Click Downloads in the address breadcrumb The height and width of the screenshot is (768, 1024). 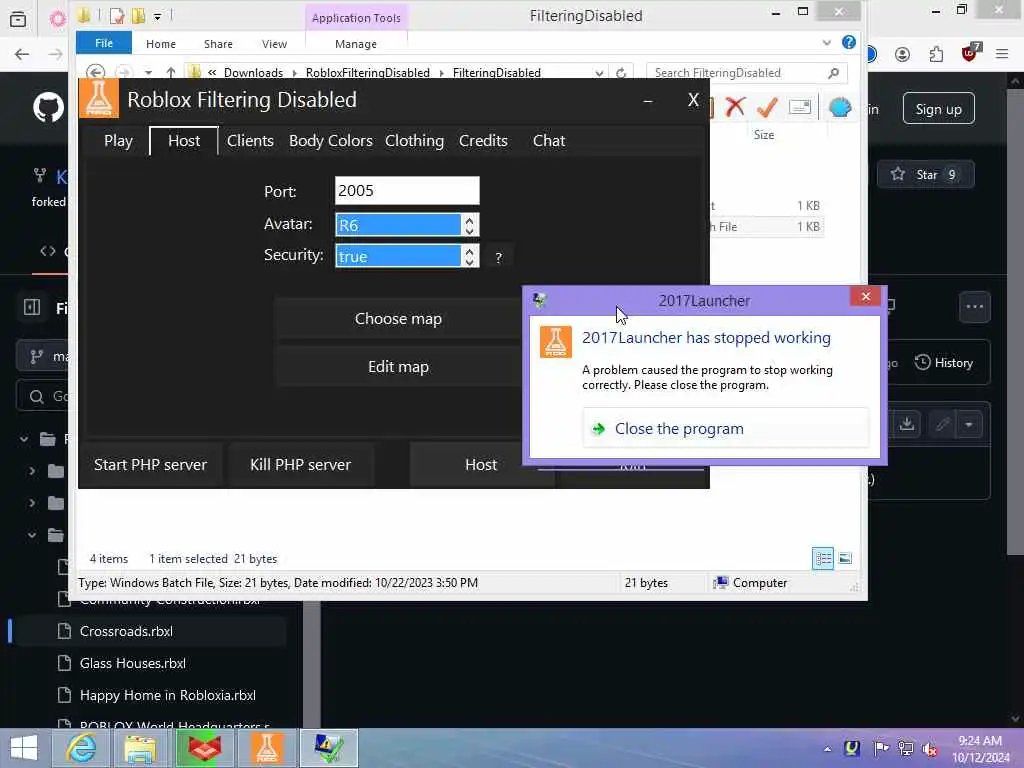tap(253, 72)
